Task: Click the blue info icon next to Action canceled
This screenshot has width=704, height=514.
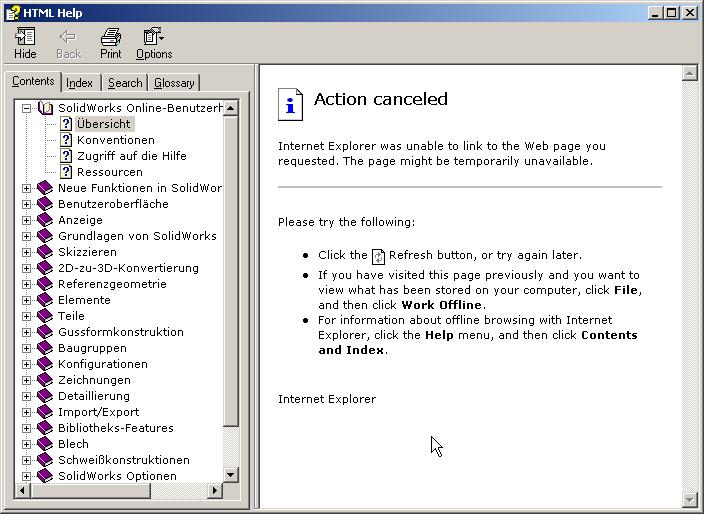Action: click(x=290, y=104)
